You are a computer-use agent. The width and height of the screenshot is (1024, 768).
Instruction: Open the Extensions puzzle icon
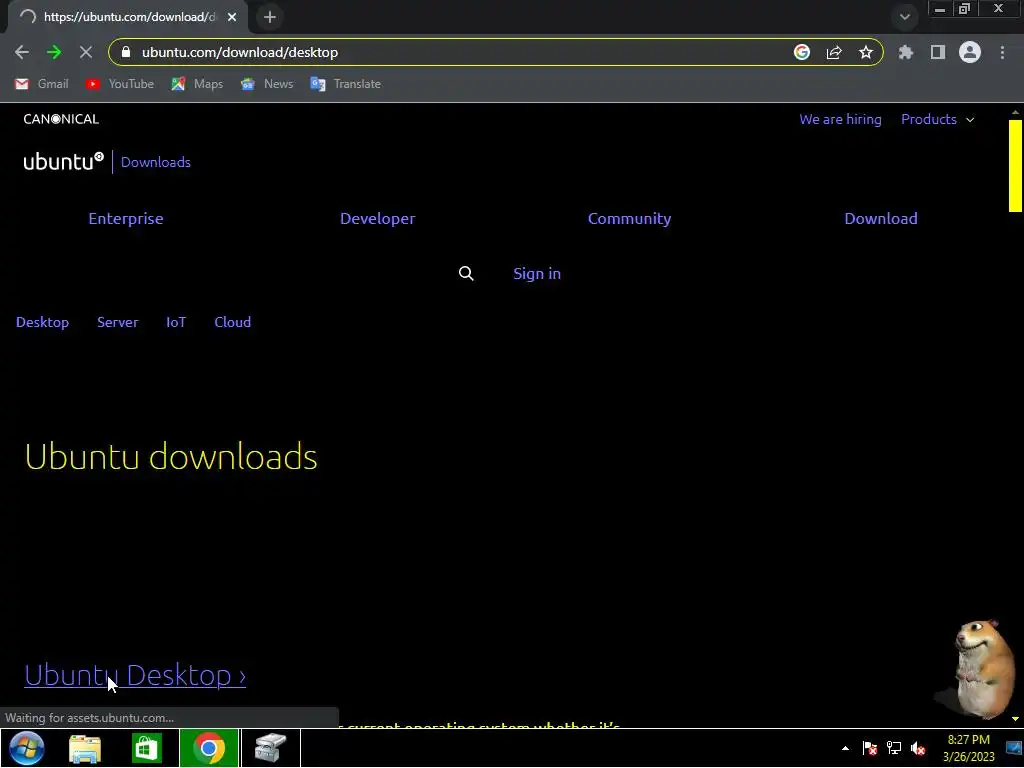point(906,52)
